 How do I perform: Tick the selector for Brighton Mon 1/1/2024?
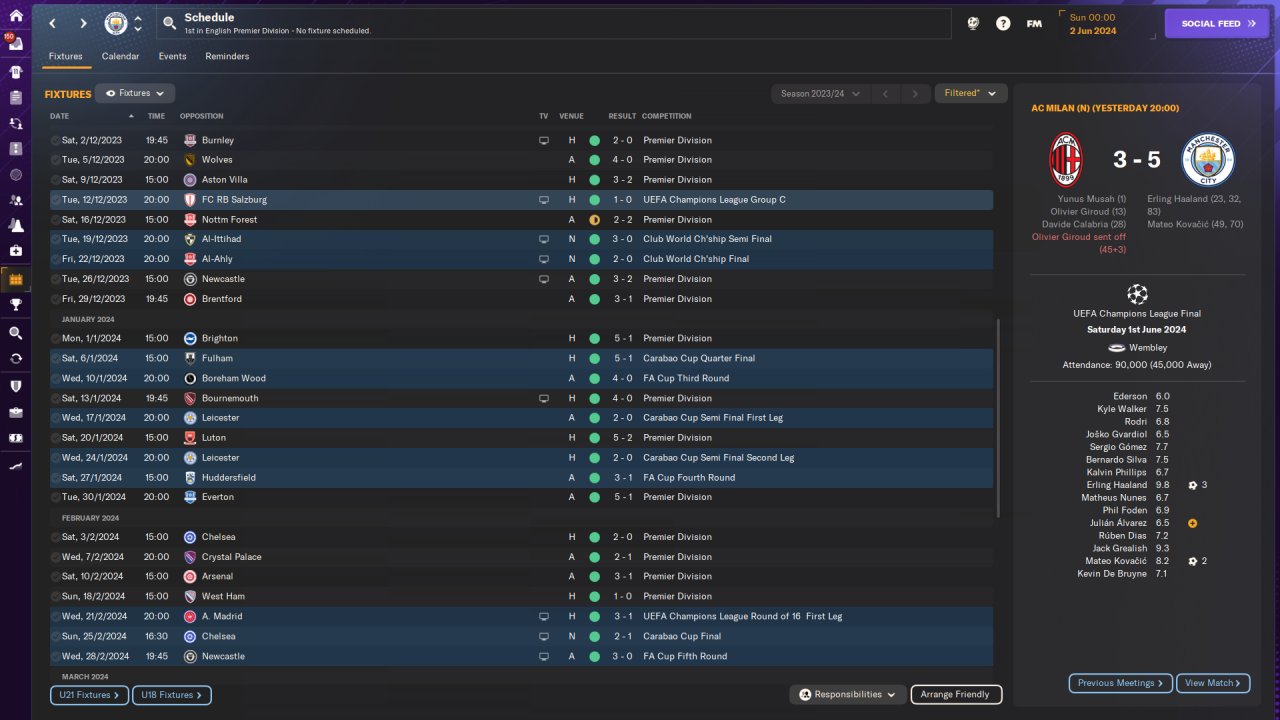click(56, 339)
